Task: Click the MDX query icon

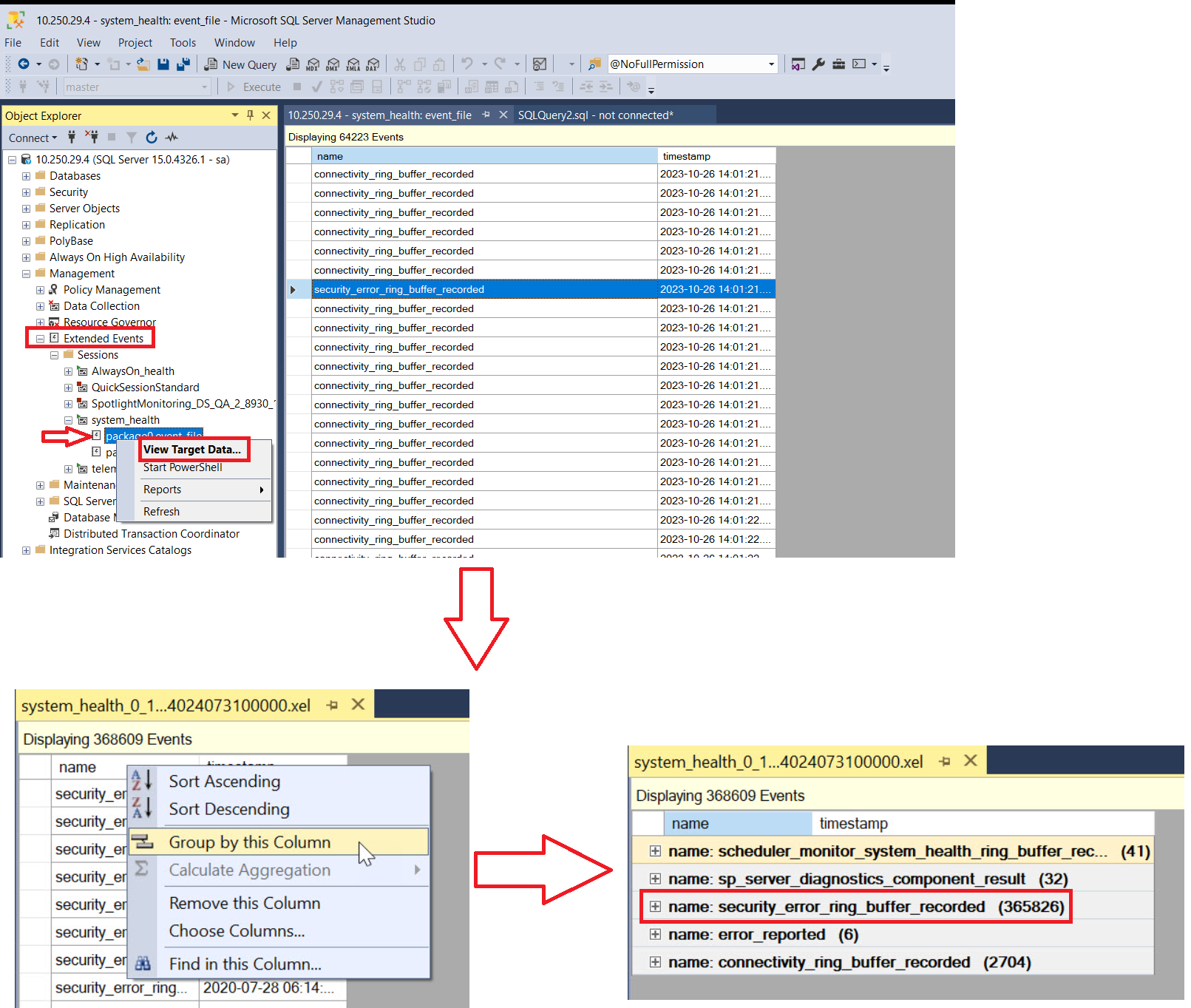Action: (x=313, y=64)
